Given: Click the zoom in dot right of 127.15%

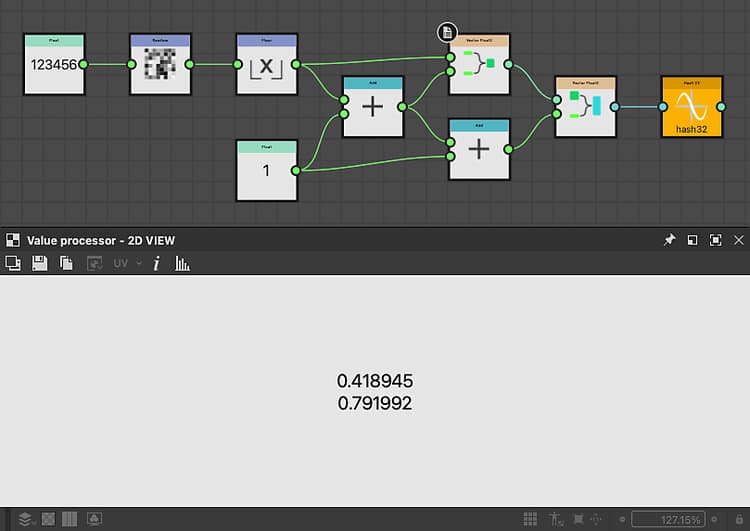Looking at the screenshot, I should (714, 519).
